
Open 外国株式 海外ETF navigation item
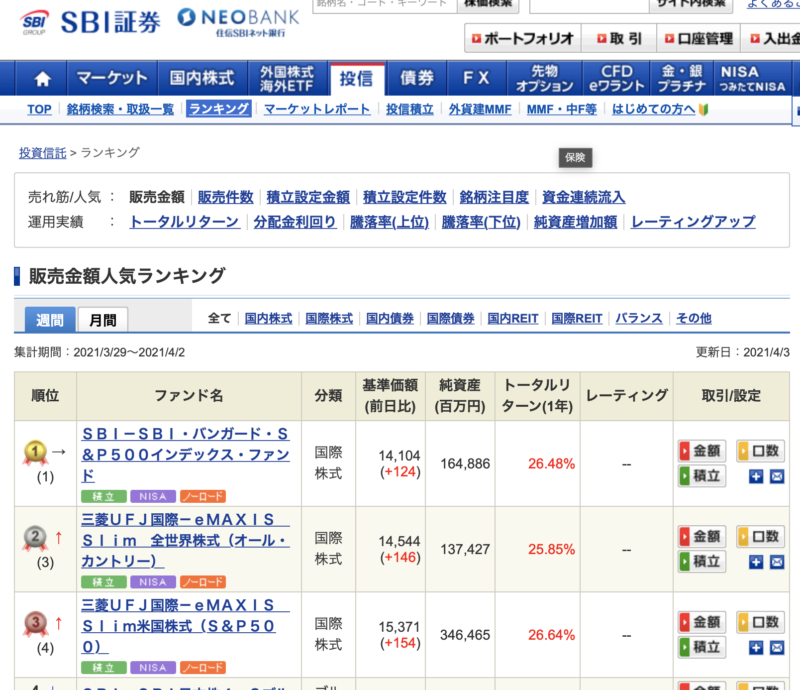287,79
